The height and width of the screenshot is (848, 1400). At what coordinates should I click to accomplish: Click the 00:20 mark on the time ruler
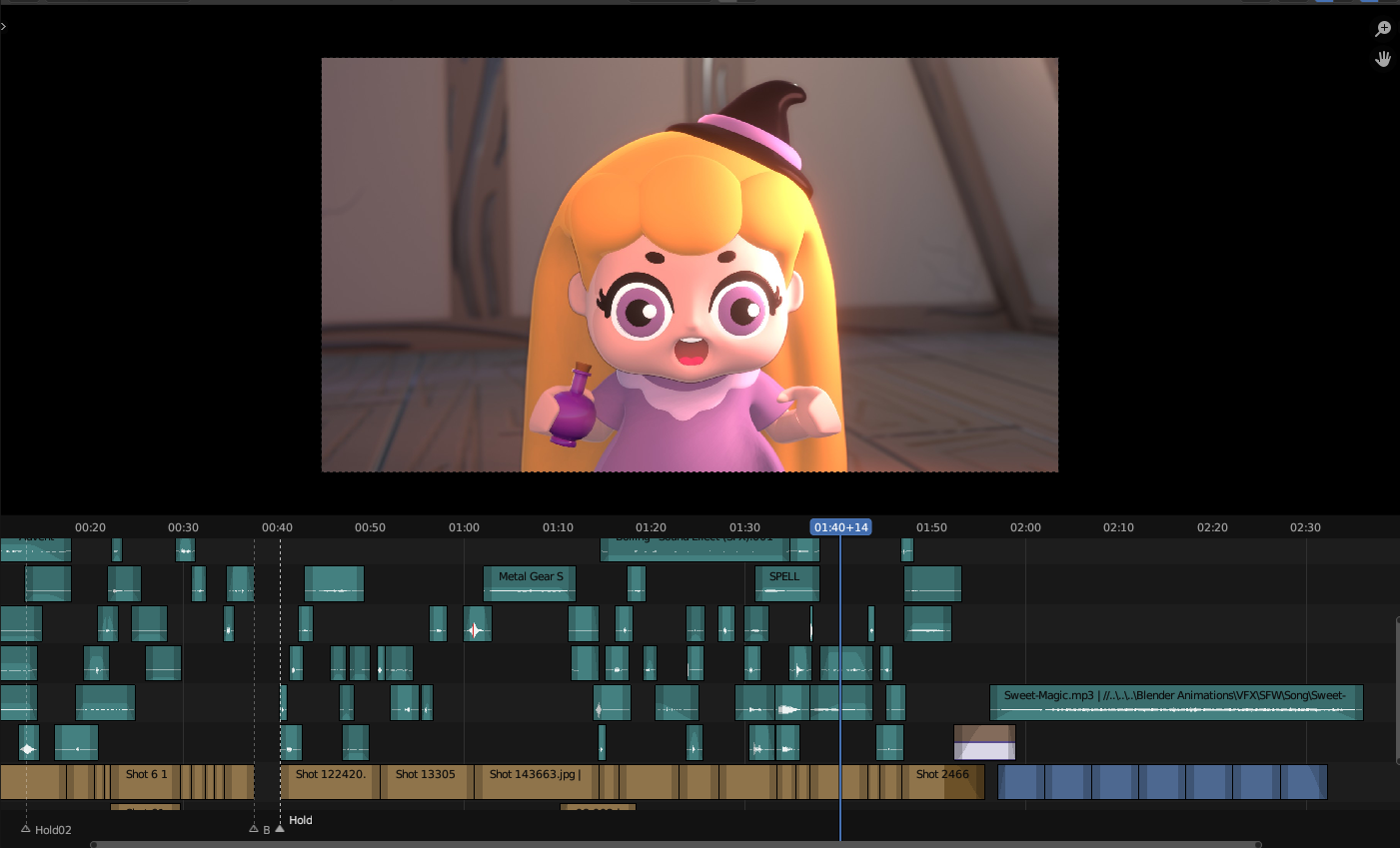pyautogui.click(x=90, y=527)
